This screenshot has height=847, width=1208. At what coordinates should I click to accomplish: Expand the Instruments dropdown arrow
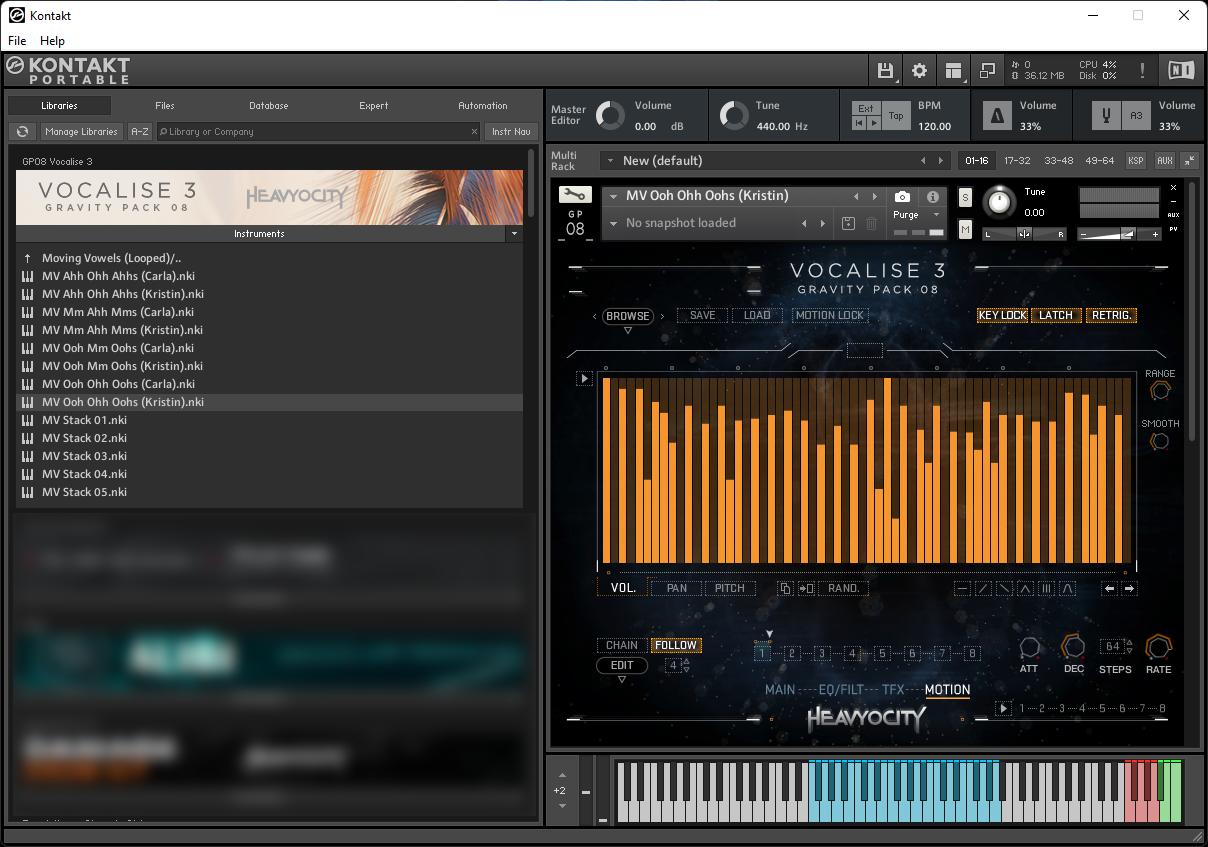click(514, 234)
